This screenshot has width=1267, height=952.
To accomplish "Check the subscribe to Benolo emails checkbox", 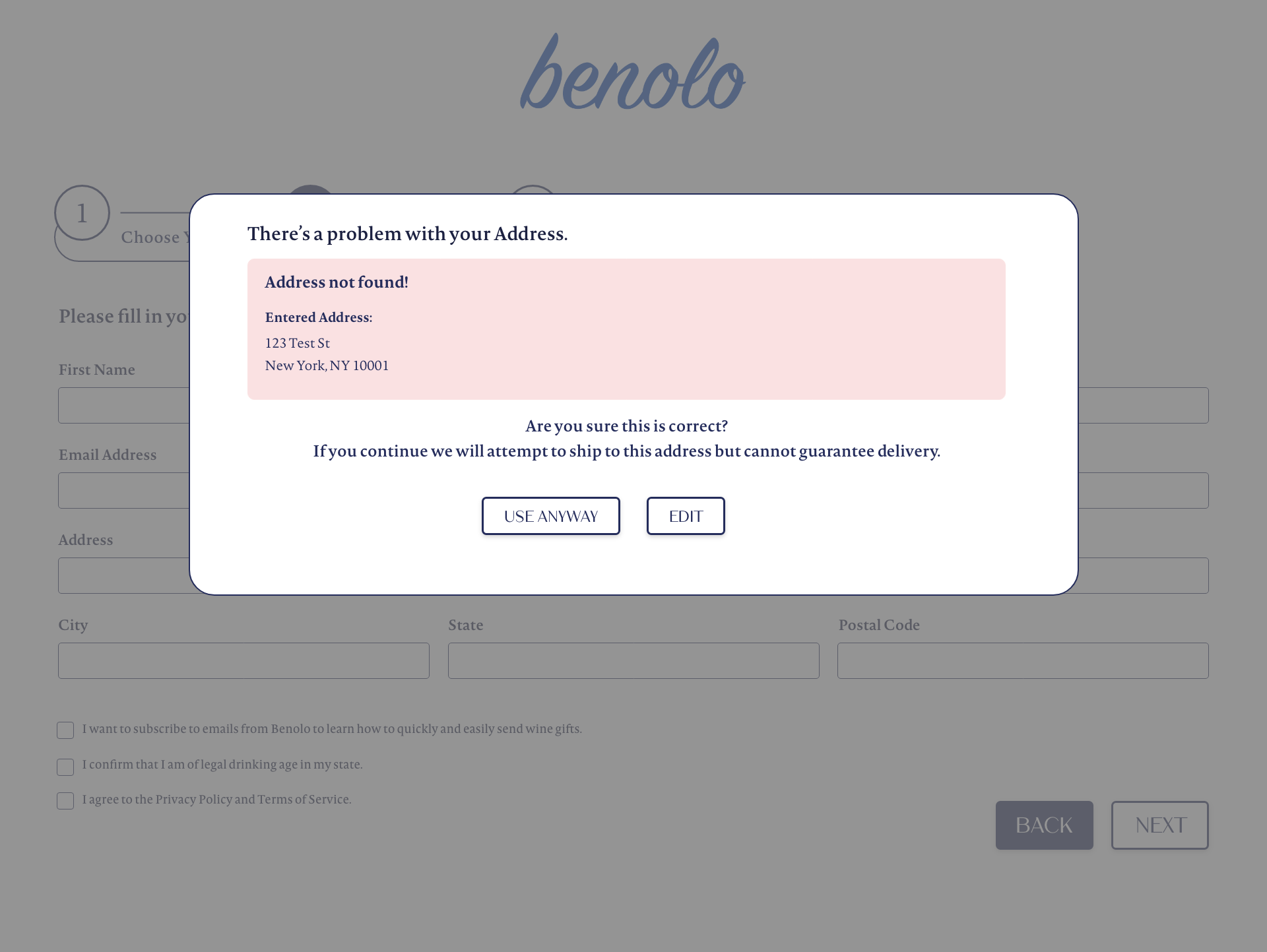I will click(65, 730).
